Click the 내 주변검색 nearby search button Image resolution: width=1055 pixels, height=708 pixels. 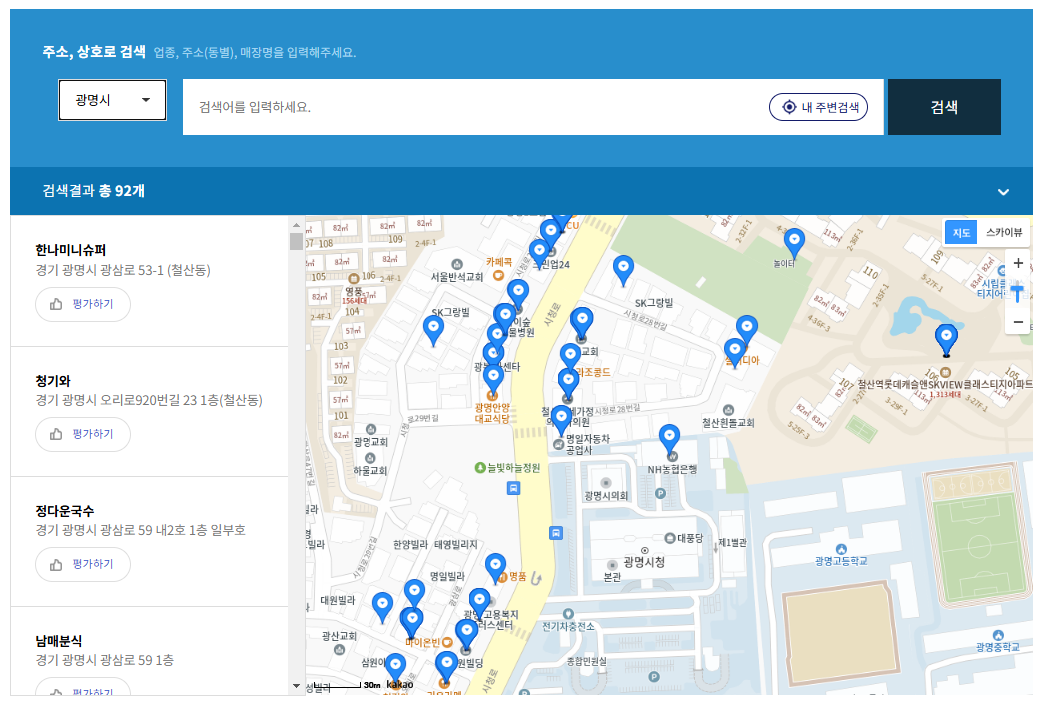click(818, 107)
